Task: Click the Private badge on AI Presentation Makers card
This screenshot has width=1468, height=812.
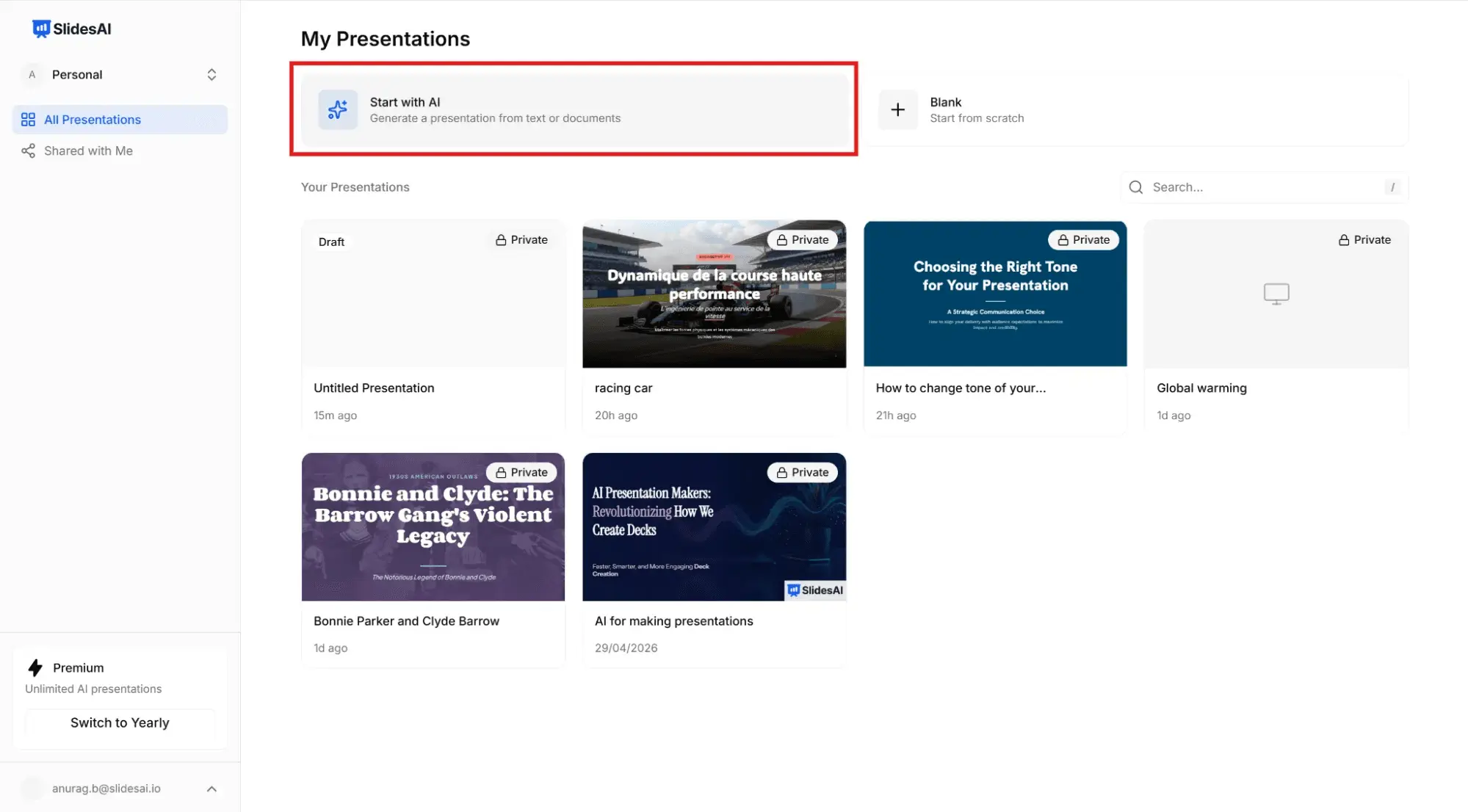Action: [x=802, y=473]
